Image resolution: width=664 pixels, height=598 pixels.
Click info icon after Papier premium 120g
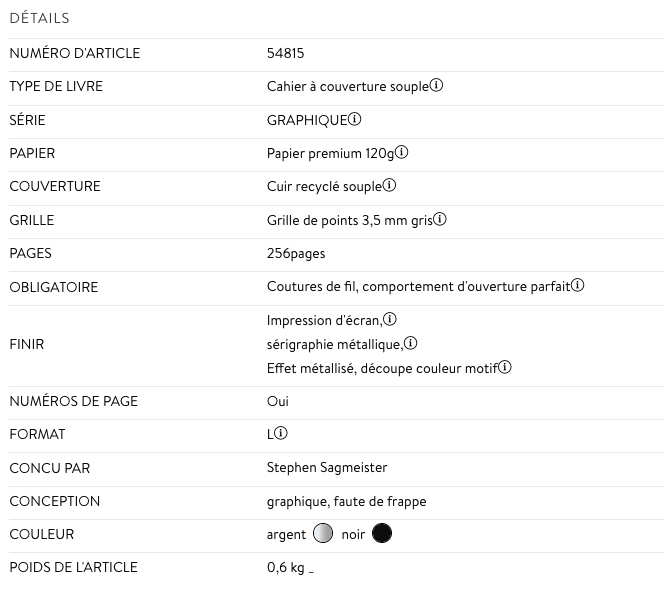click(402, 153)
